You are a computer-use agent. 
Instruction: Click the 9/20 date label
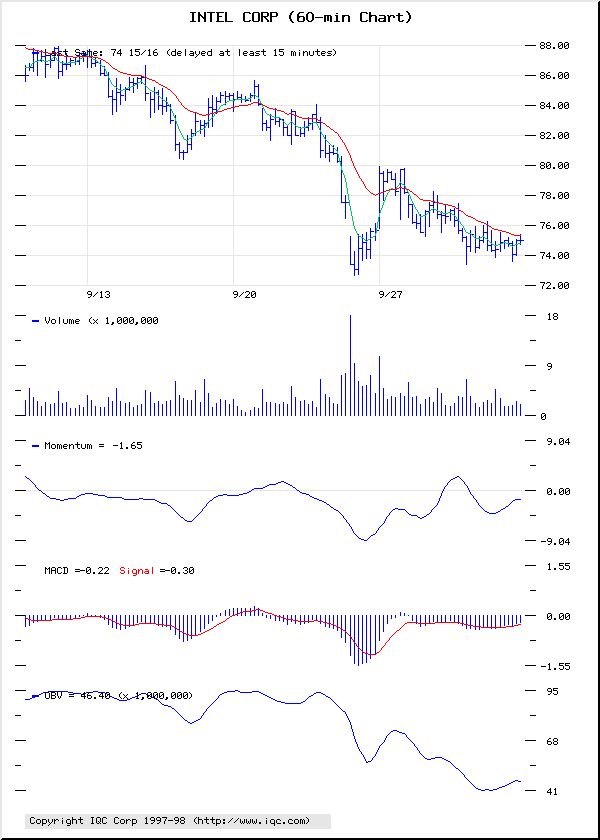tap(245, 295)
